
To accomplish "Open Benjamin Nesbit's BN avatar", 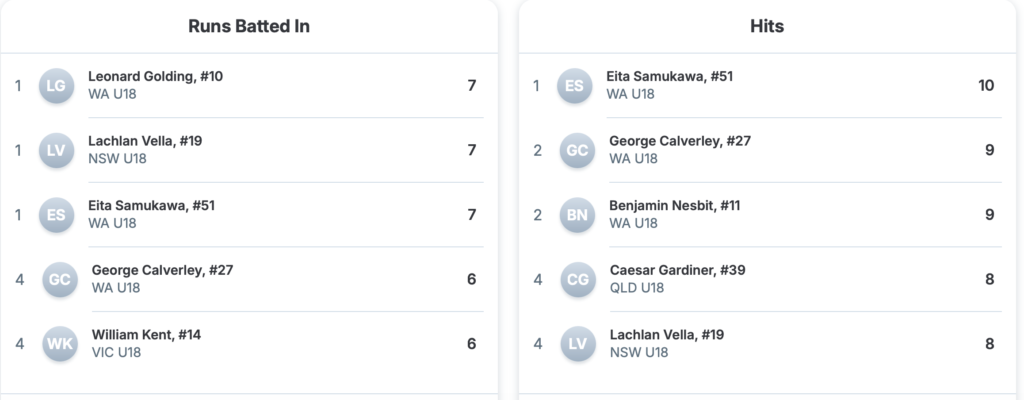I will 577,215.
